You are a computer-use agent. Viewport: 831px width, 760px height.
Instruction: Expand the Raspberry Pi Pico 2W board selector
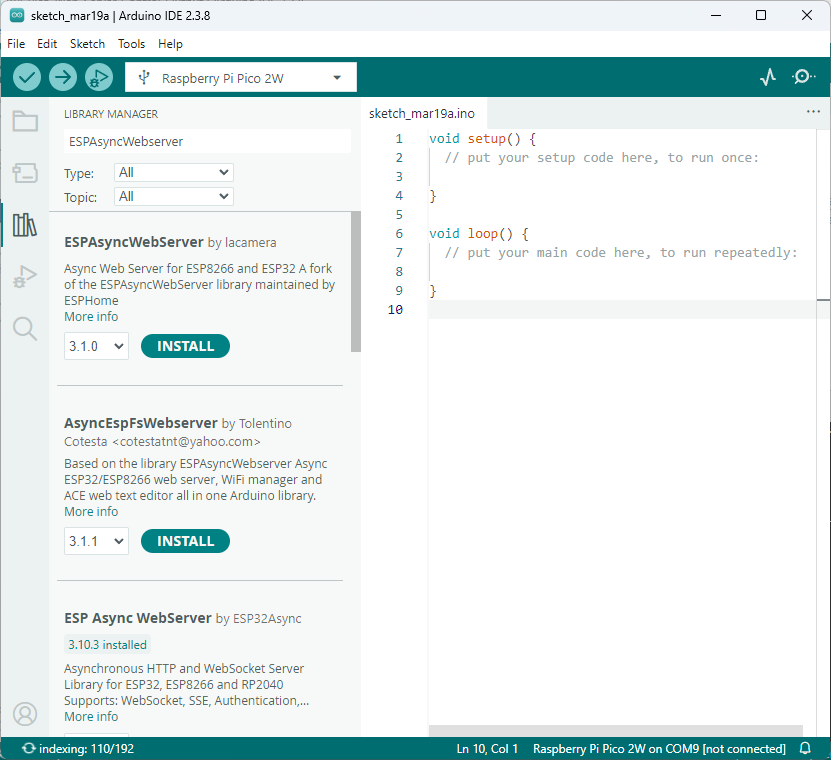point(240,78)
